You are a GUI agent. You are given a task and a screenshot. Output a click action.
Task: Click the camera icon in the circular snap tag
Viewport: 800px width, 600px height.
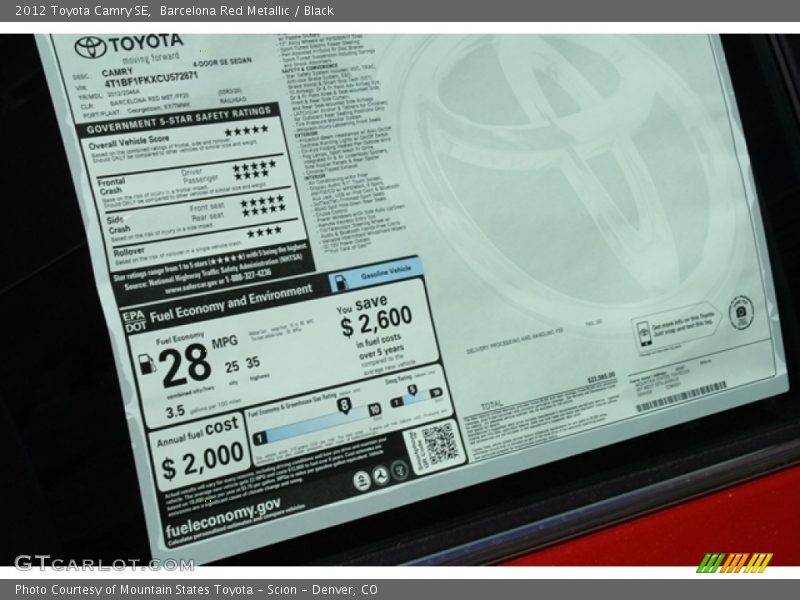pos(741,310)
